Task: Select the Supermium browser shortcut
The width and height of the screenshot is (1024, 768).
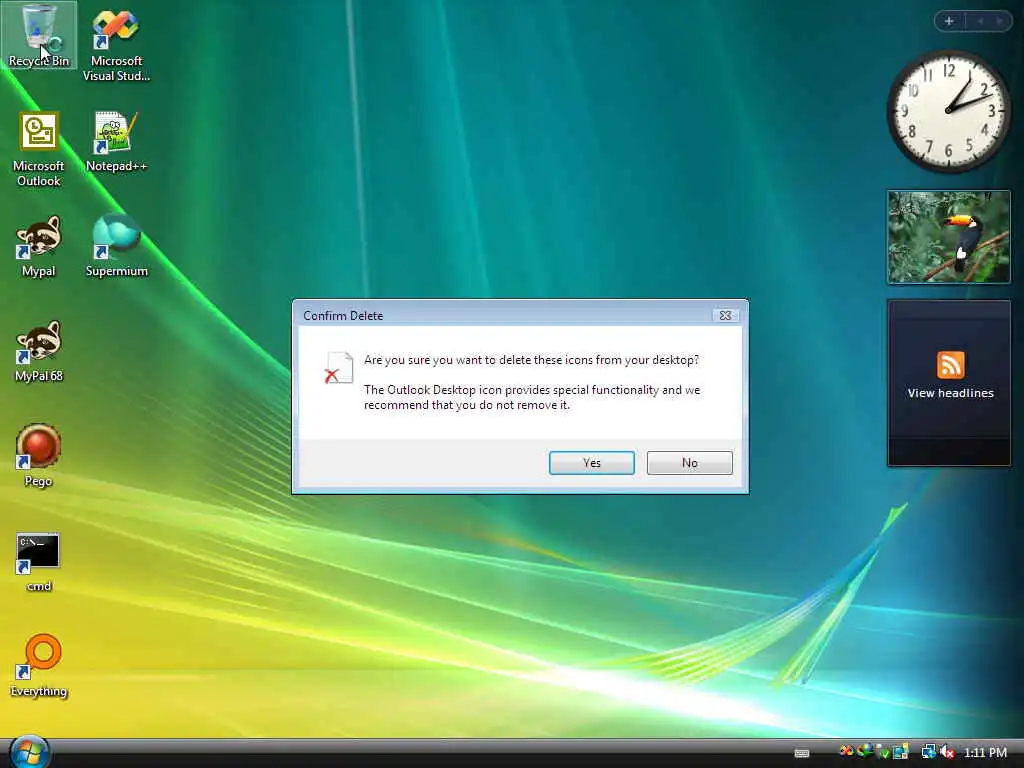Action: coord(116,247)
